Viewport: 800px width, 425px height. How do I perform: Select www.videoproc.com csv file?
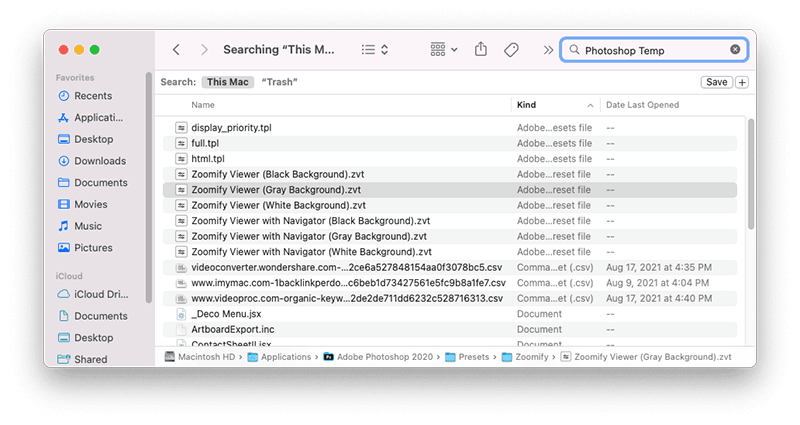450,298
